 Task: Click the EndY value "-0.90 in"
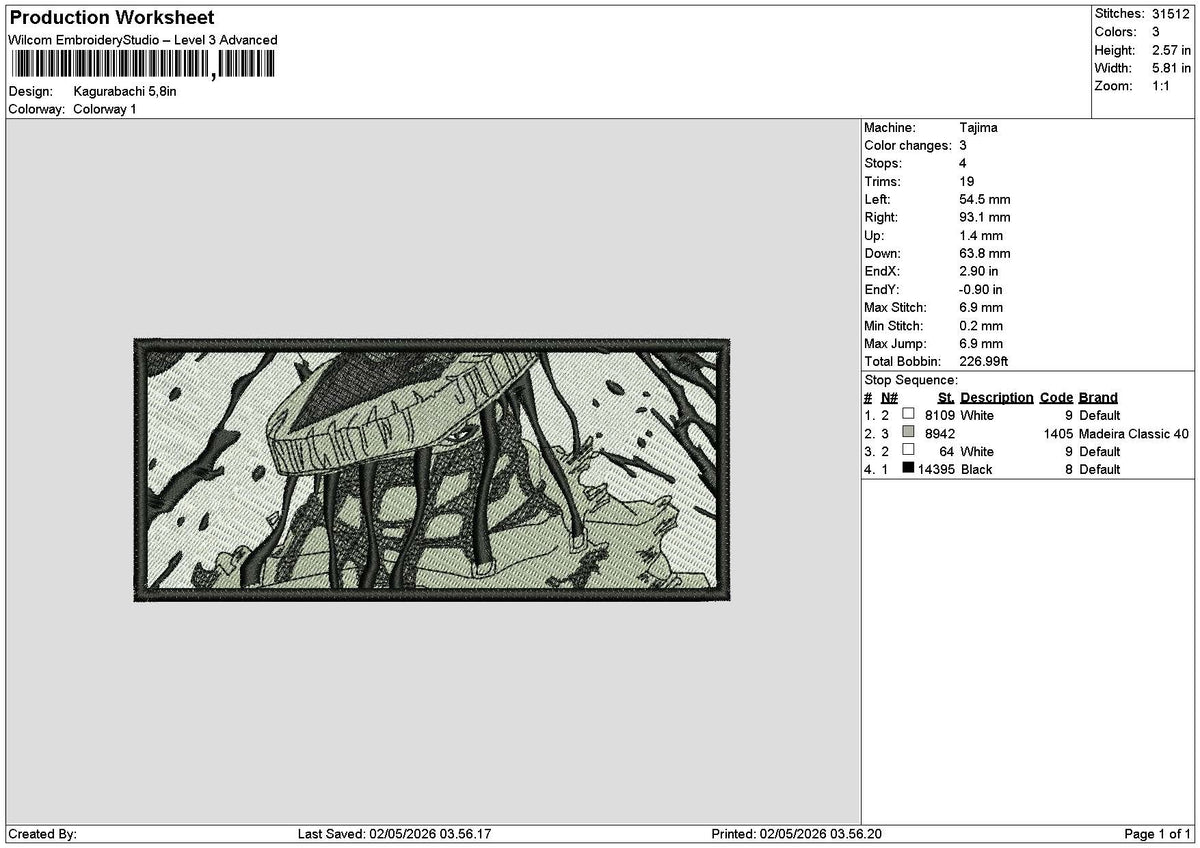tap(981, 289)
